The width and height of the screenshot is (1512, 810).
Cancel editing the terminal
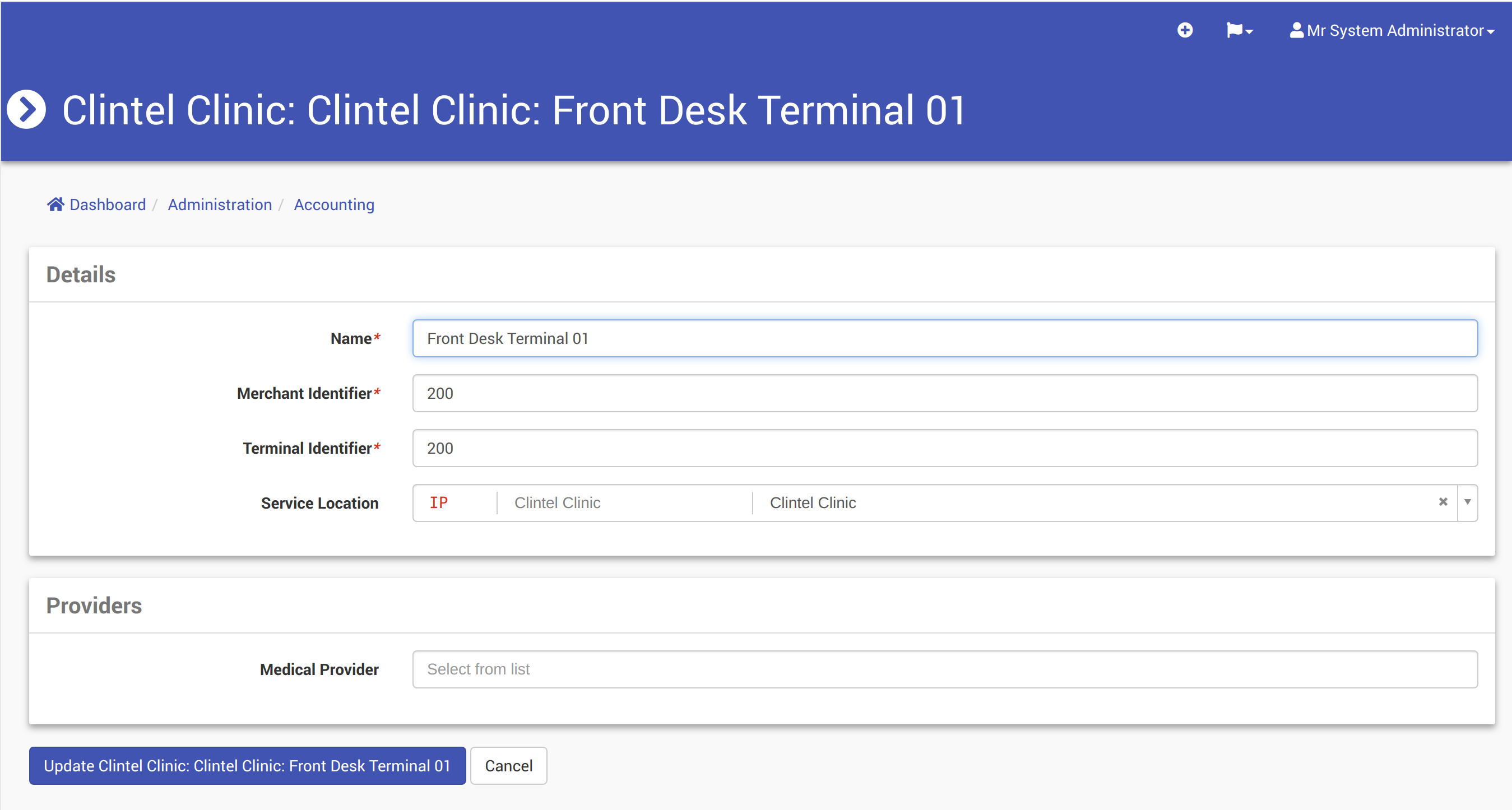coord(508,765)
